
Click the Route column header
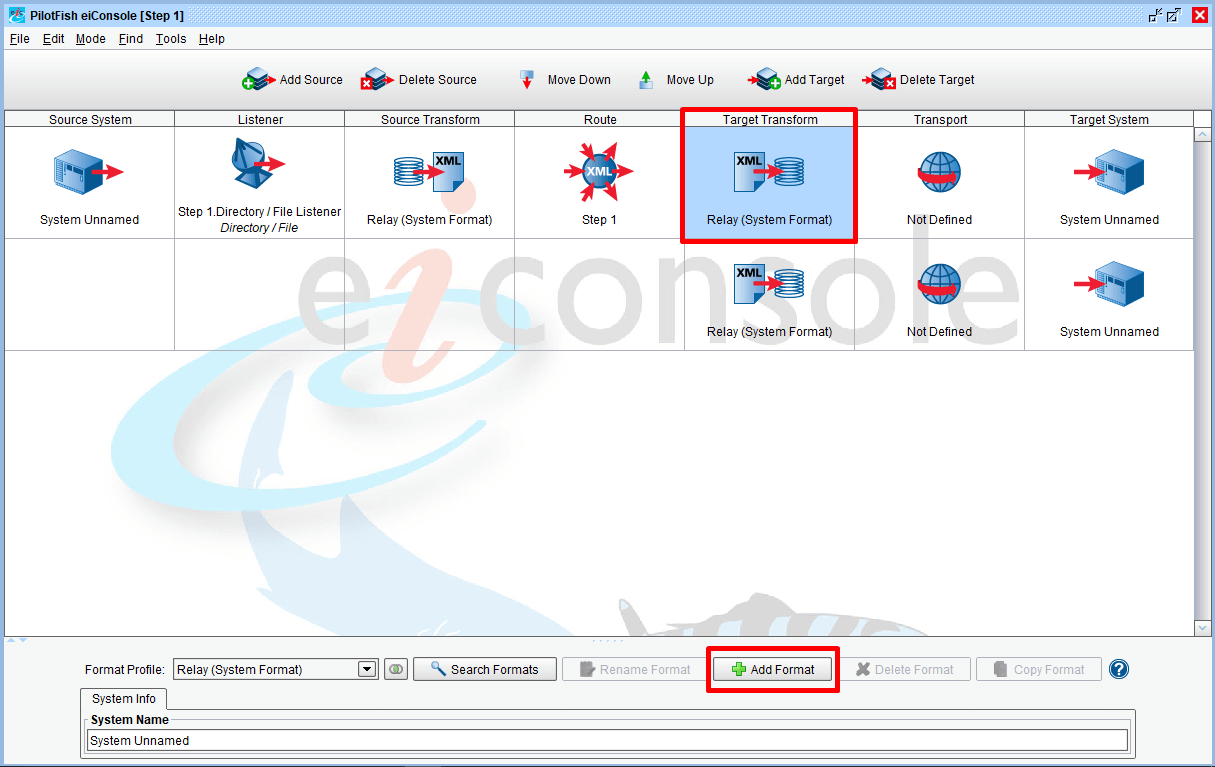[600, 119]
